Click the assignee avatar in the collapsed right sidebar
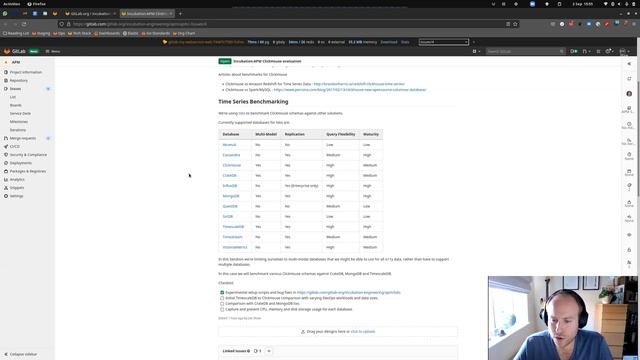The height and width of the screenshot is (360, 640). tap(629, 93)
